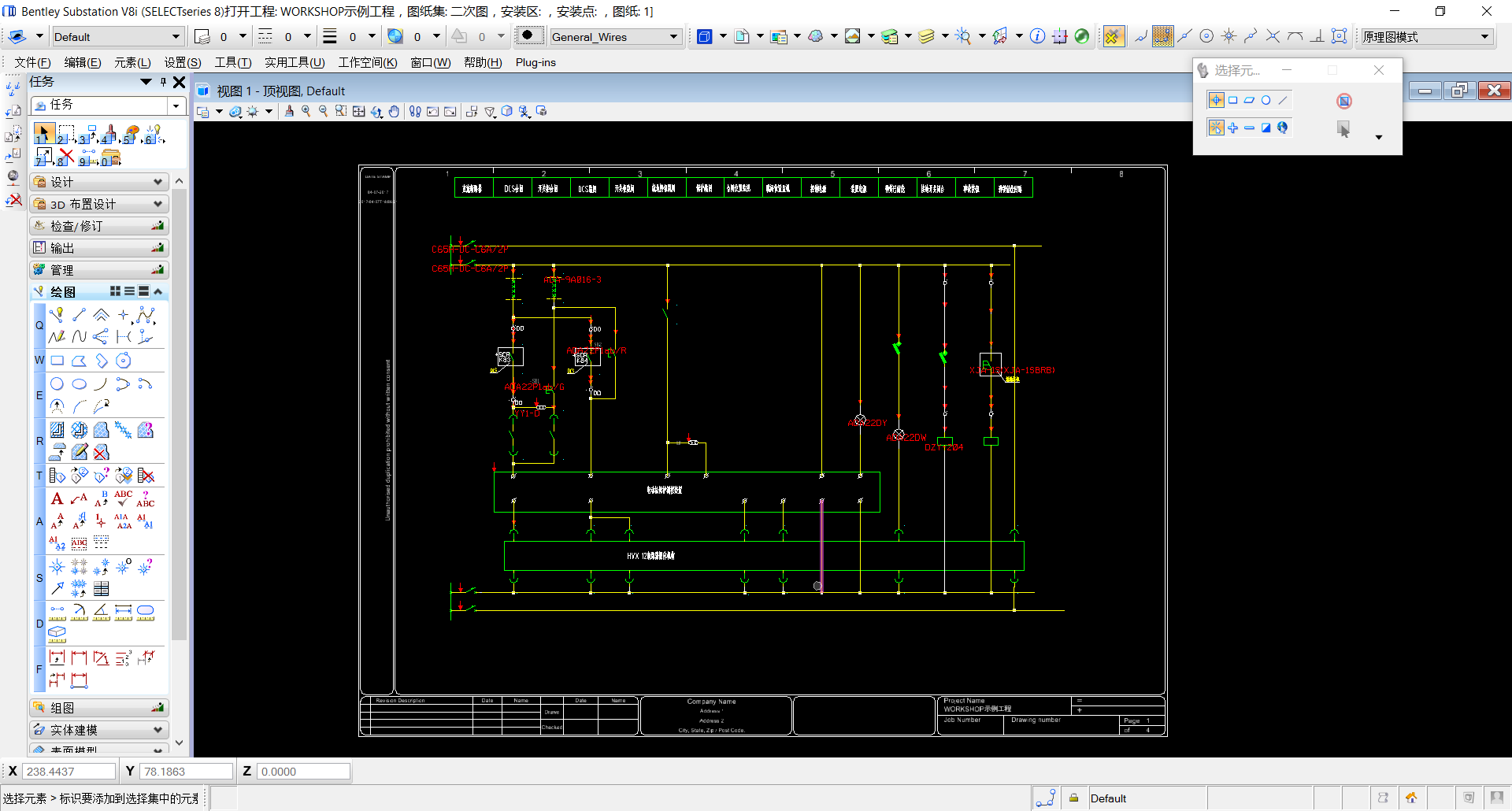The width and height of the screenshot is (1512, 811).
Task: Toggle the Circle selection method
Action: point(1266,100)
